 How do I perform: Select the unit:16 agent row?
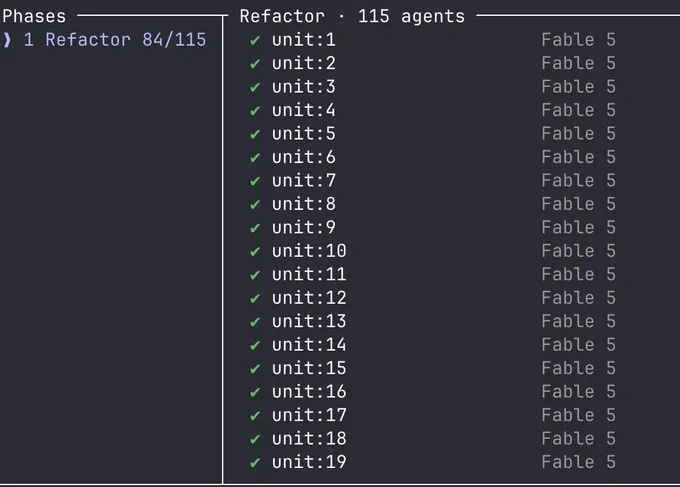[x=432, y=392]
